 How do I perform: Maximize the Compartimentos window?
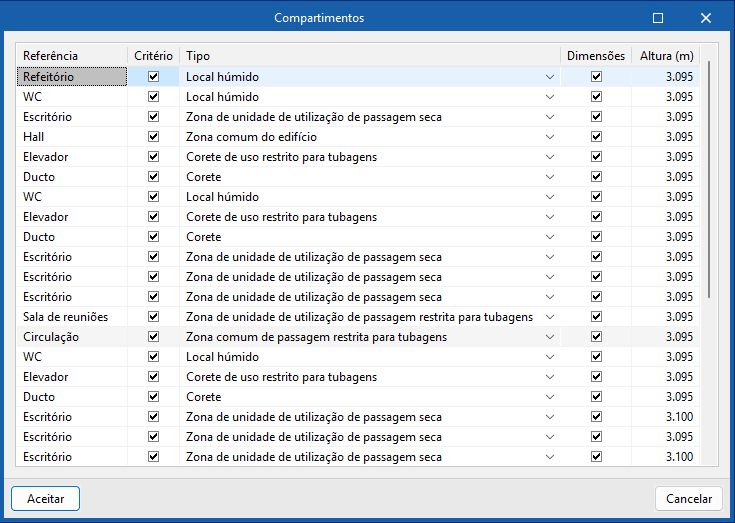tap(658, 18)
